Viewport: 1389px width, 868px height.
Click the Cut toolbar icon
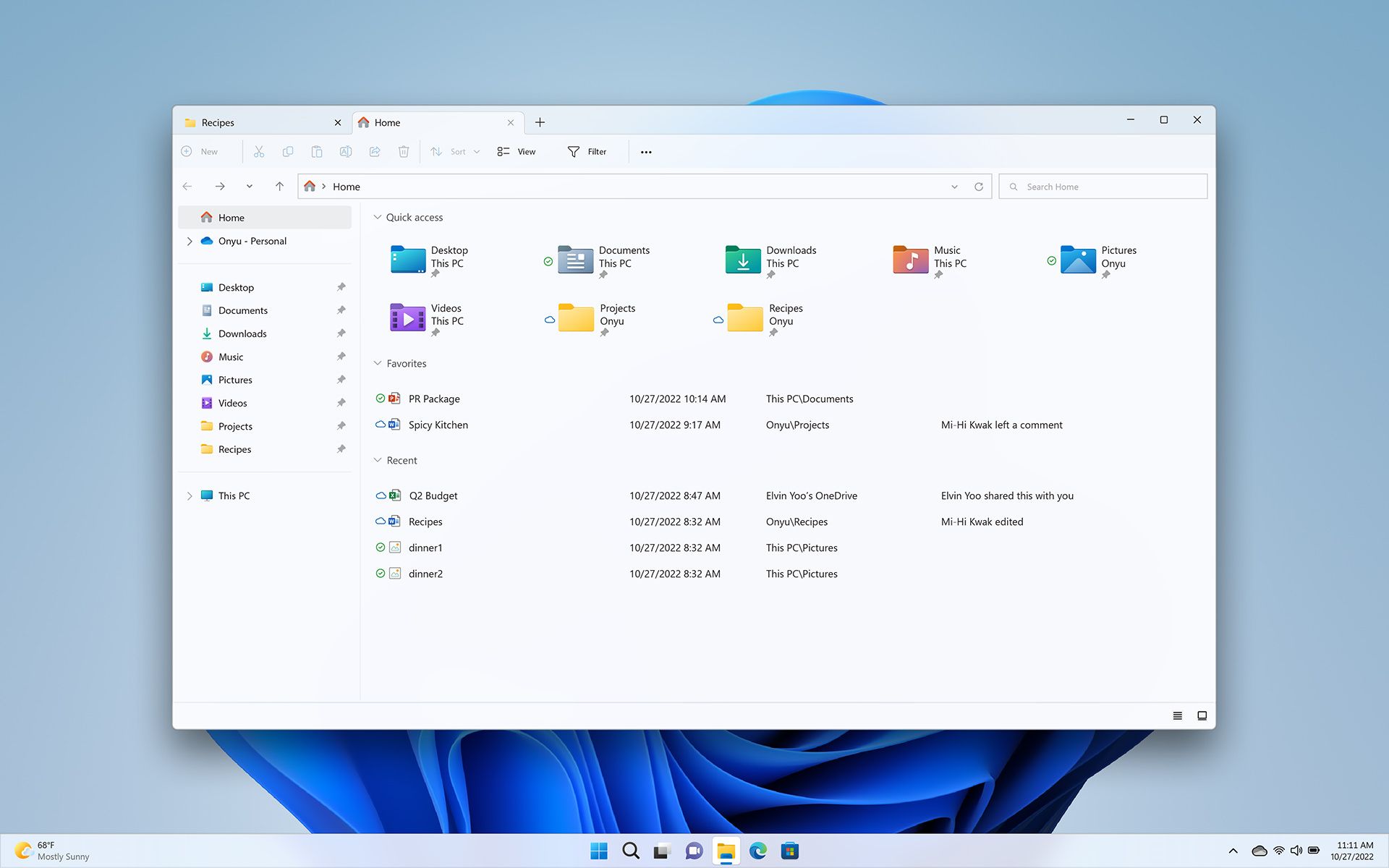click(x=259, y=151)
